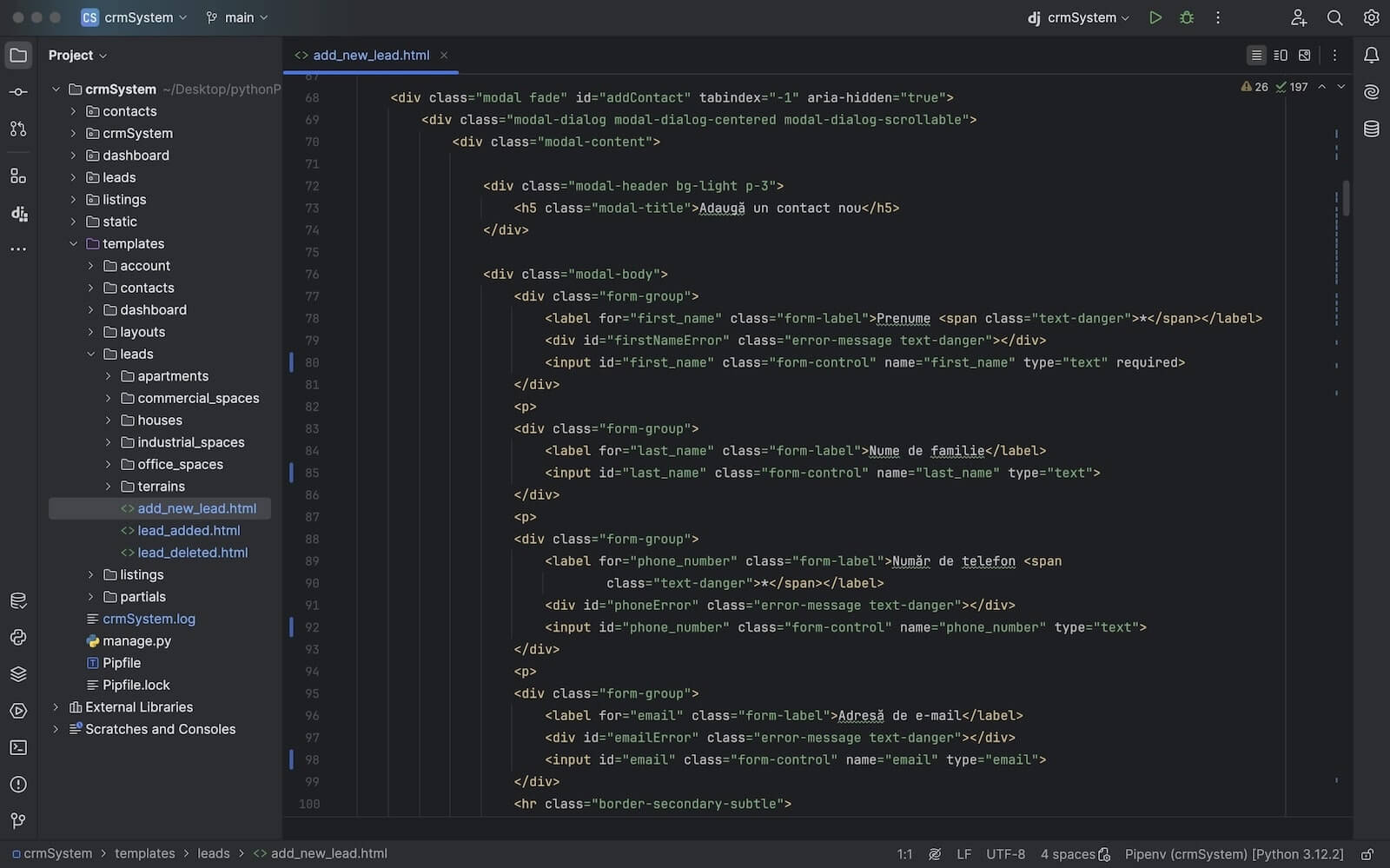Open the main branch dropdown
The width and height of the screenshot is (1390, 868).
237,17
